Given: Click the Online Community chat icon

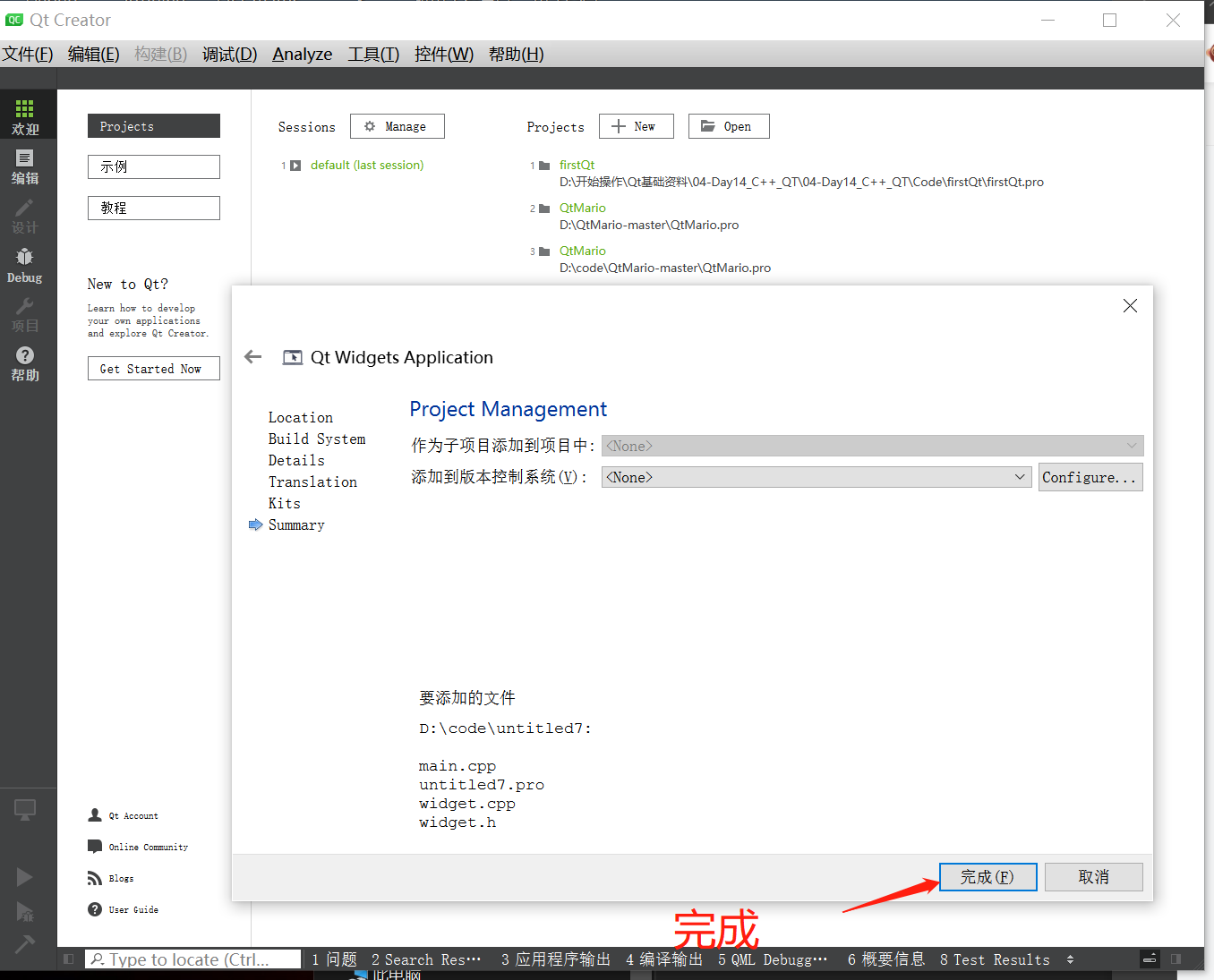Looking at the screenshot, I should [95, 847].
